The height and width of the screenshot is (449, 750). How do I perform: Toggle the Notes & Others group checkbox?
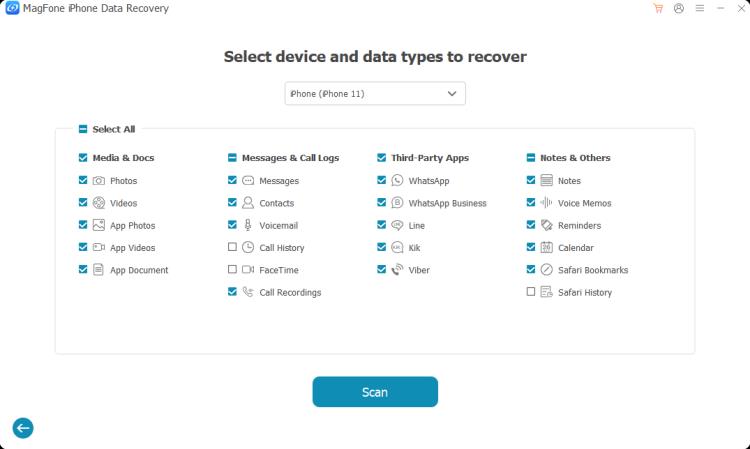tap(531, 158)
